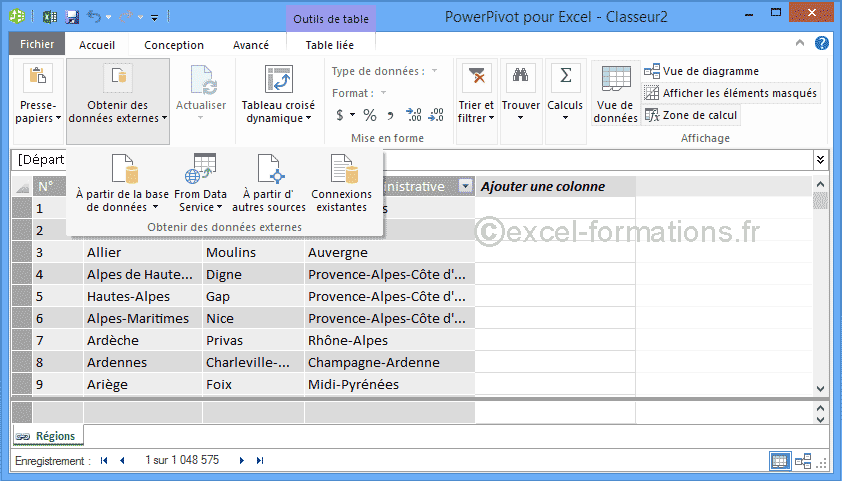Select the Moulins cell
The image size is (842, 481).
[253, 252]
